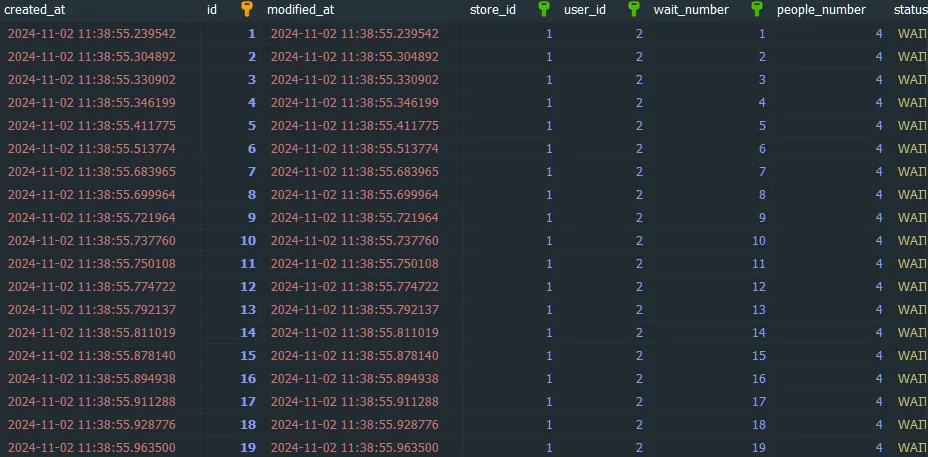Click the wait_number column header
Viewport: 928px width, 457px height.
691,10
